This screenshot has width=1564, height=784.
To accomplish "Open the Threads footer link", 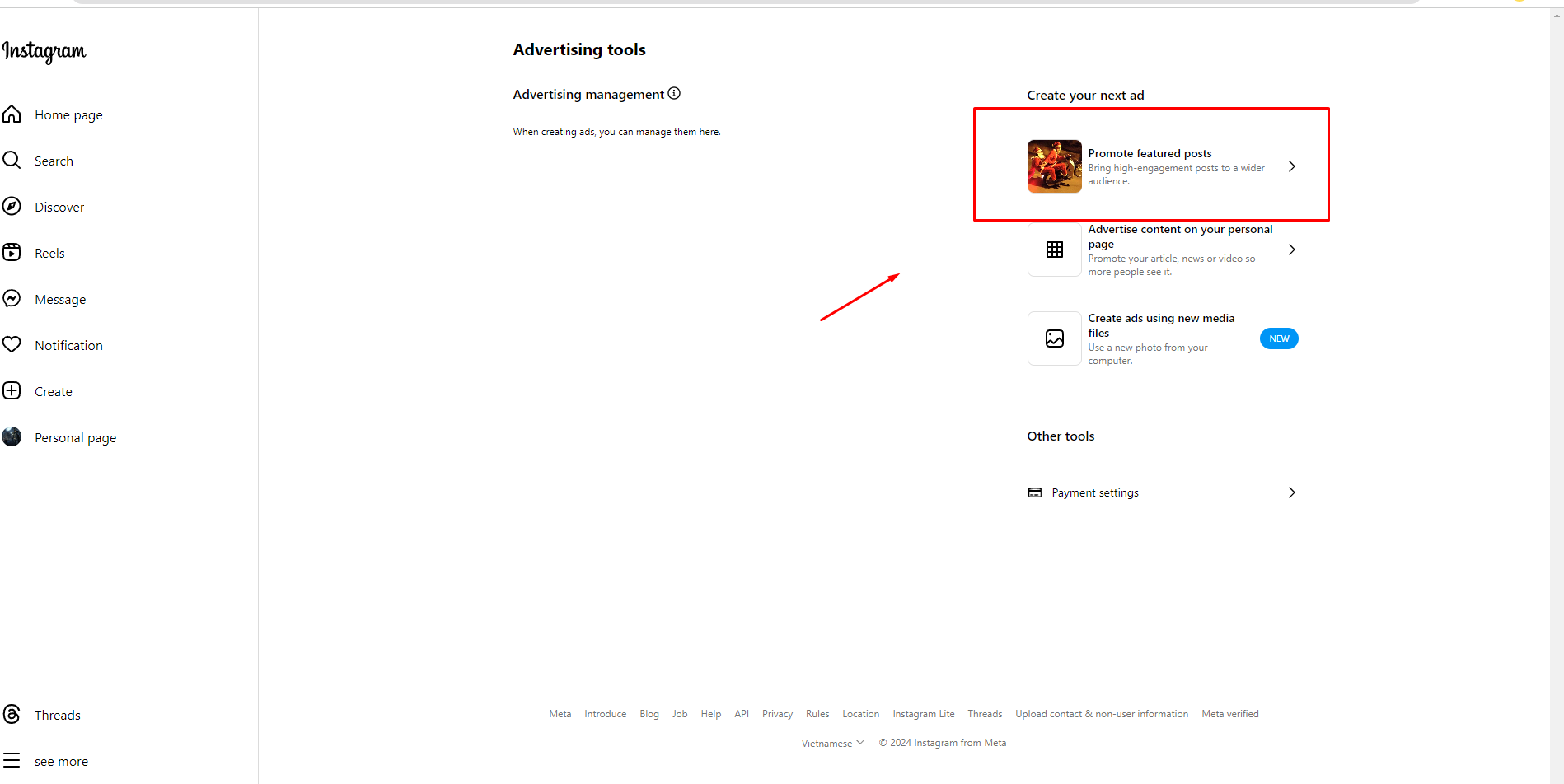I will pos(985,714).
